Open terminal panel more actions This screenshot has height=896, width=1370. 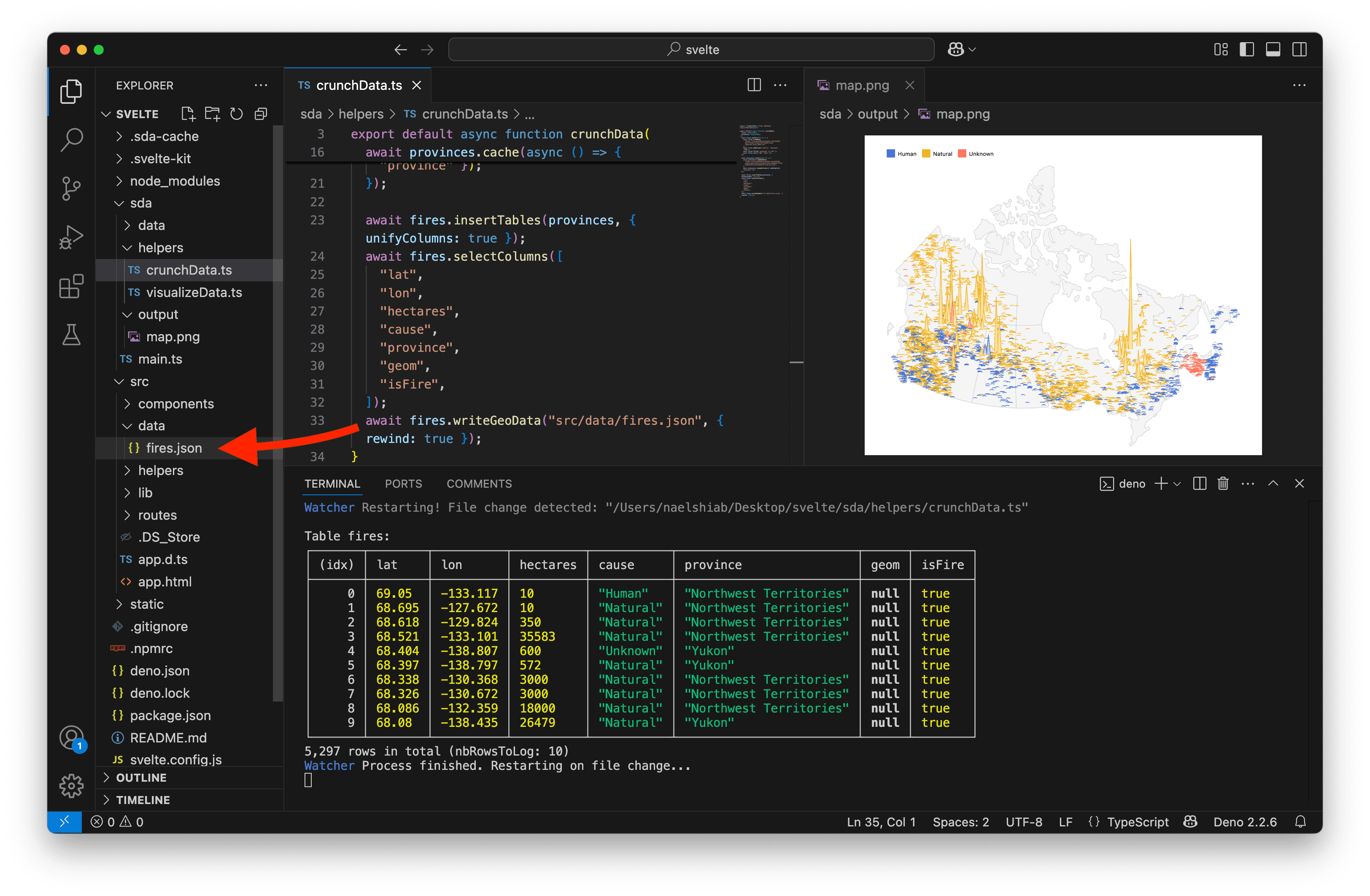pos(1248,484)
